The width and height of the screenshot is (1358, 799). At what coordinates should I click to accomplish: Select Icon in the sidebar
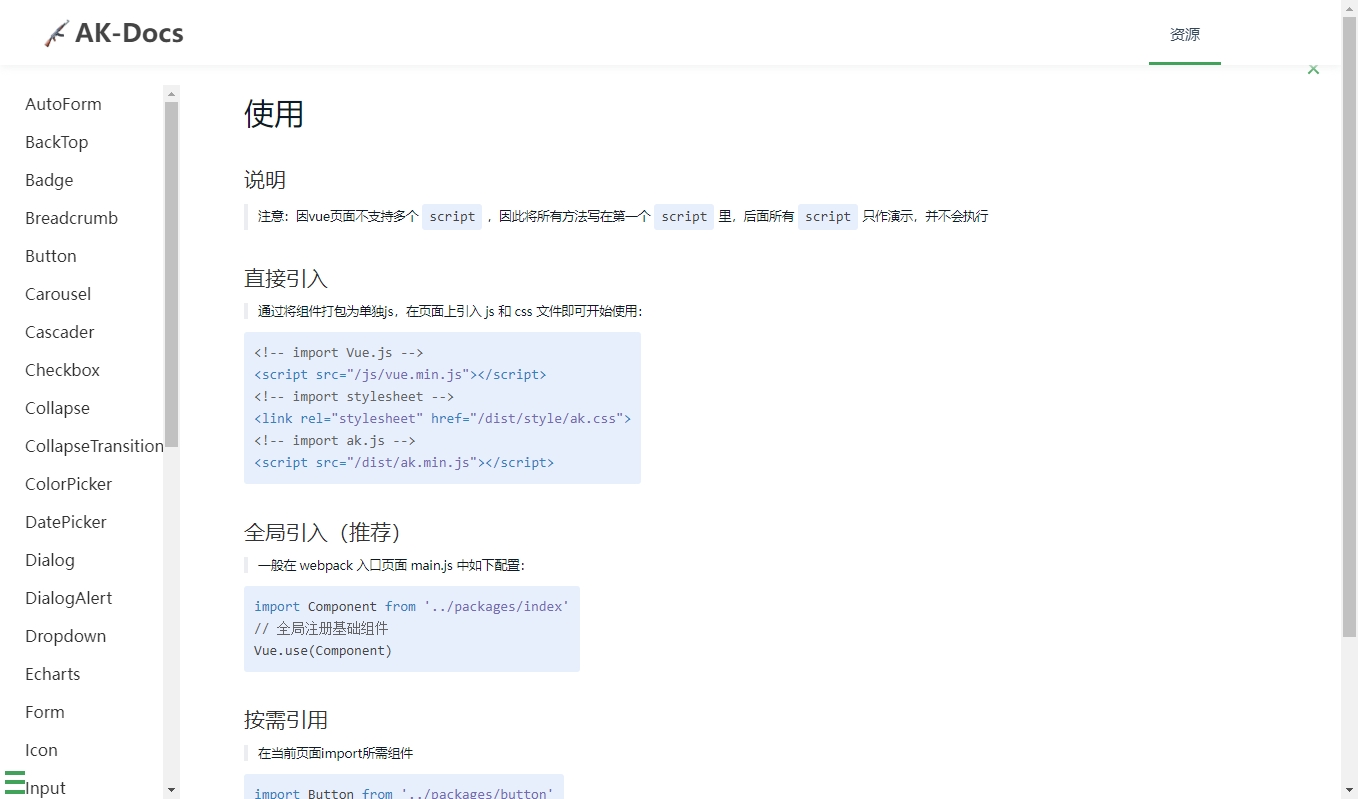tap(41, 750)
